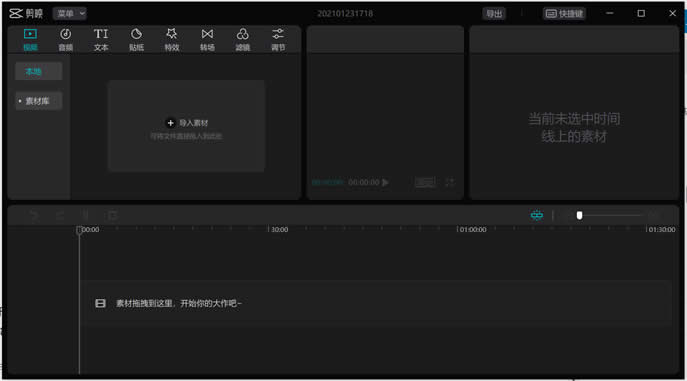This screenshot has height=381, width=687.
Task: Play the preview video
Action: tap(385, 182)
